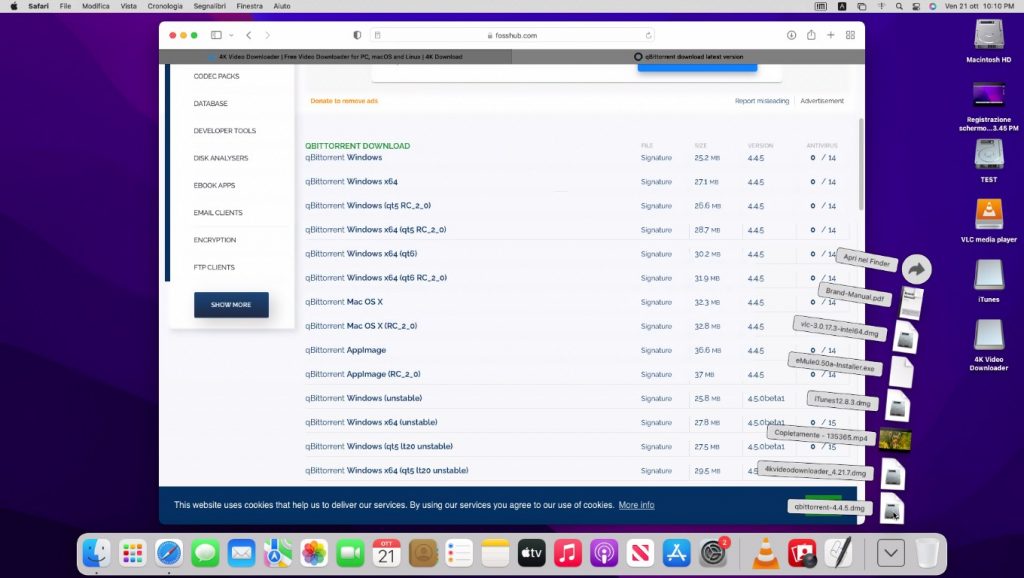Open a new tab with plus icon
Viewport: 1024px width, 578px height.
coord(830,35)
